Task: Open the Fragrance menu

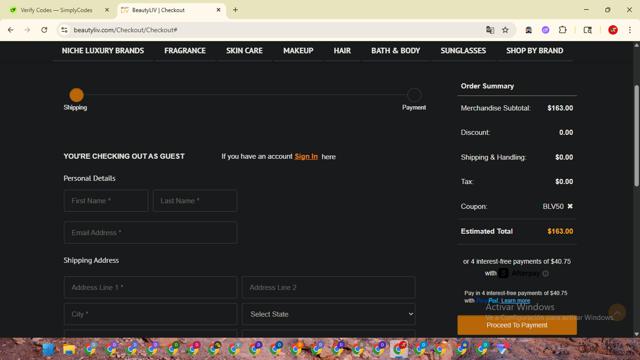Action: point(185,51)
